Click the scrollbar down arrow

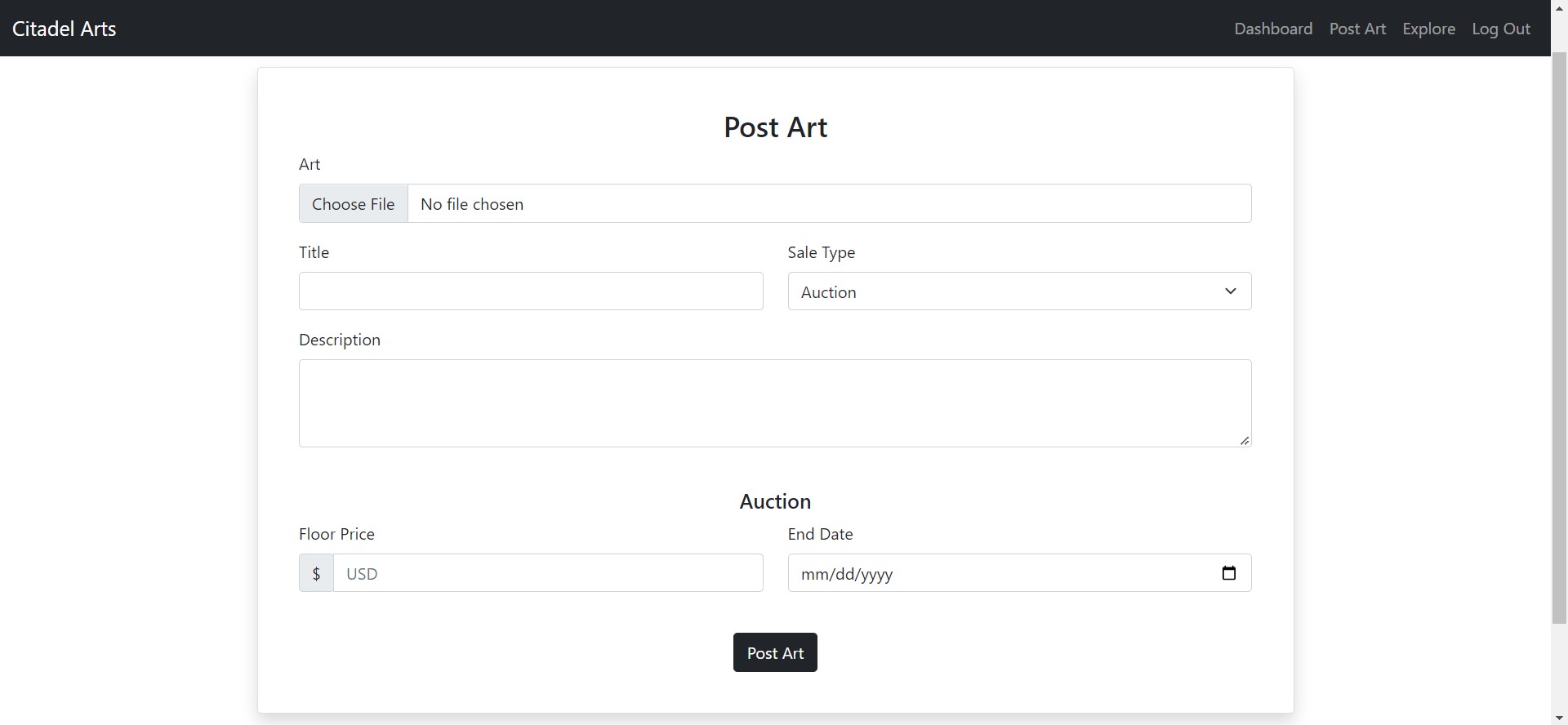click(1559, 718)
